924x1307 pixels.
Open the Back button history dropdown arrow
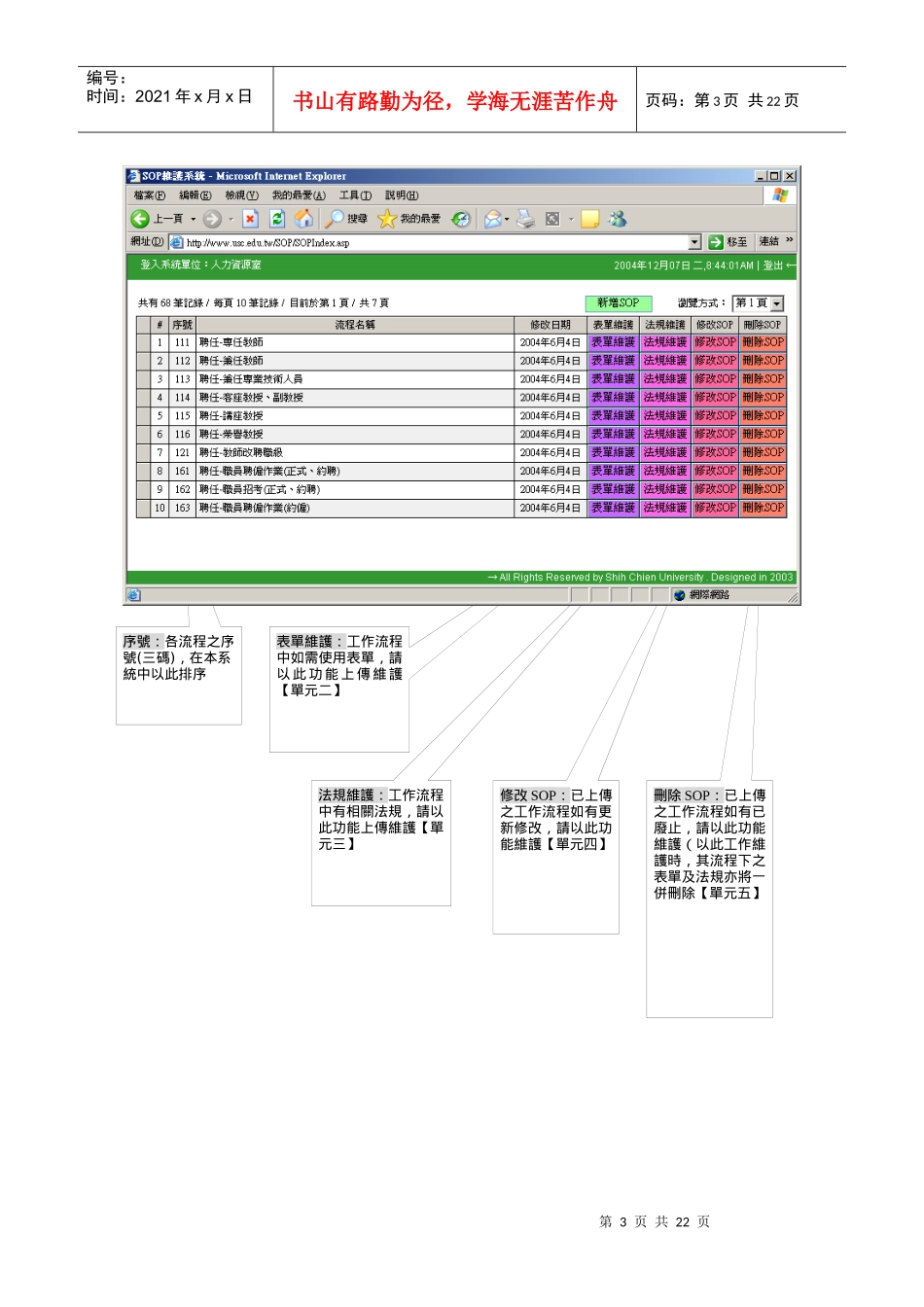click(193, 219)
